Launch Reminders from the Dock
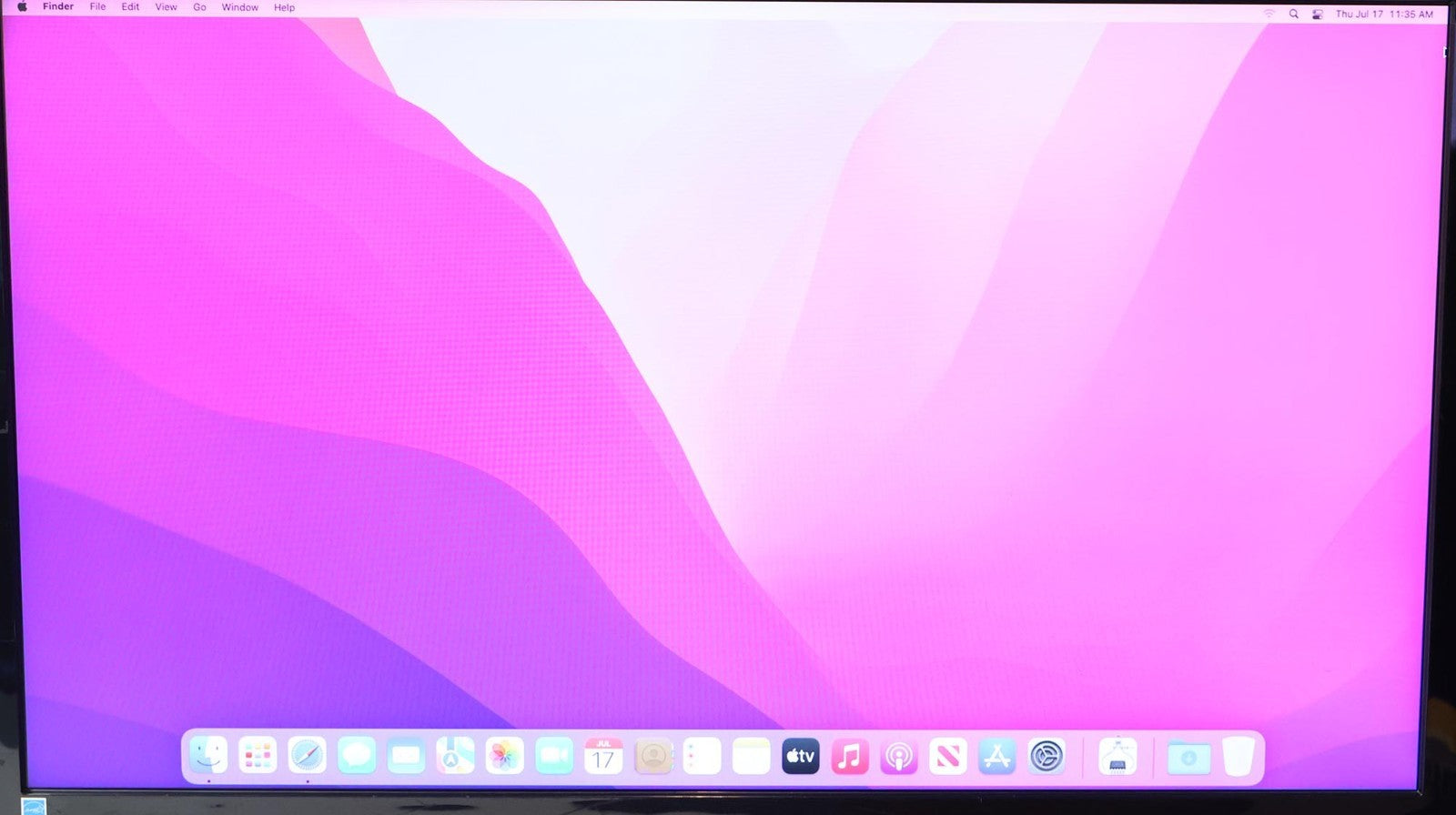The height and width of the screenshot is (815, 1456). (702, 756)
